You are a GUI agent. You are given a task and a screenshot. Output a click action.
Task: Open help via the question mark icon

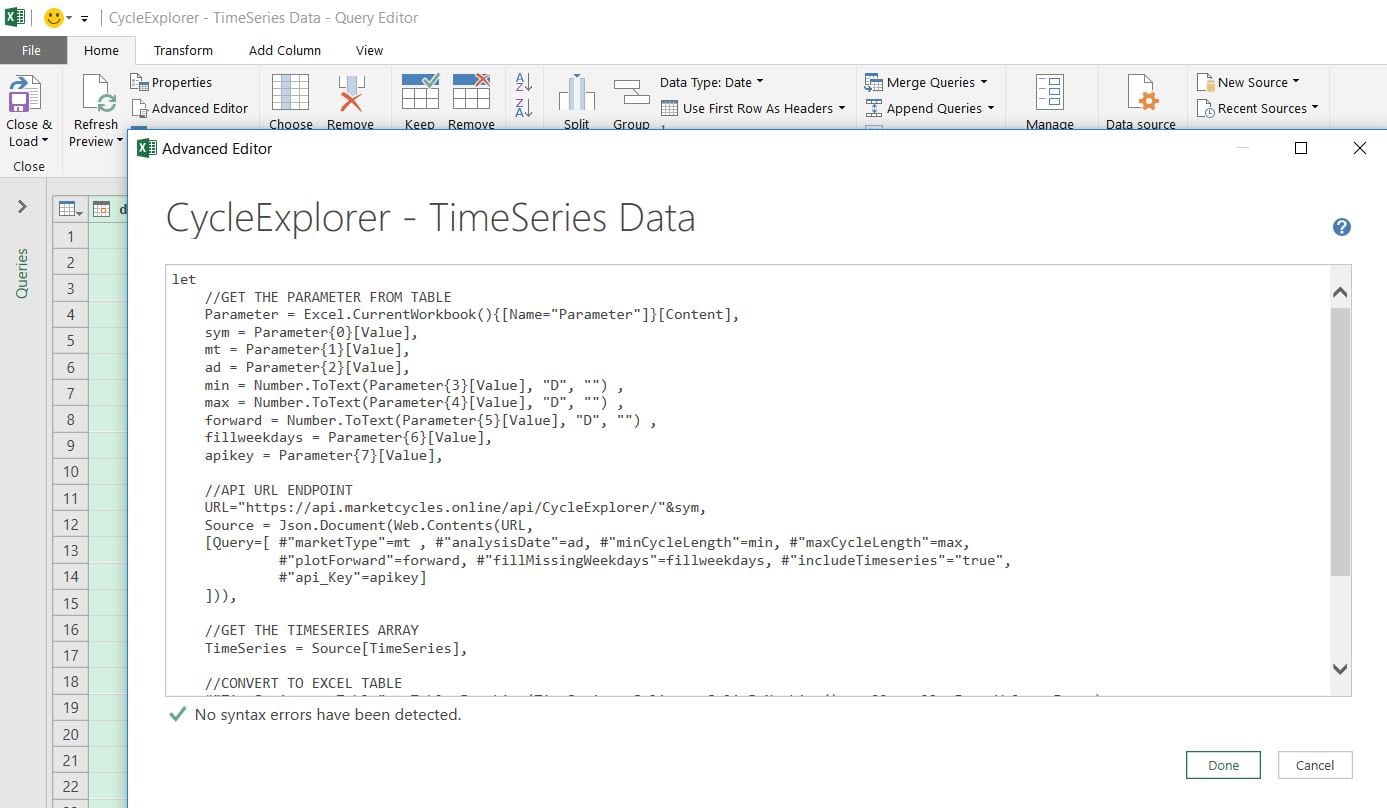[x=1341, y=227]
